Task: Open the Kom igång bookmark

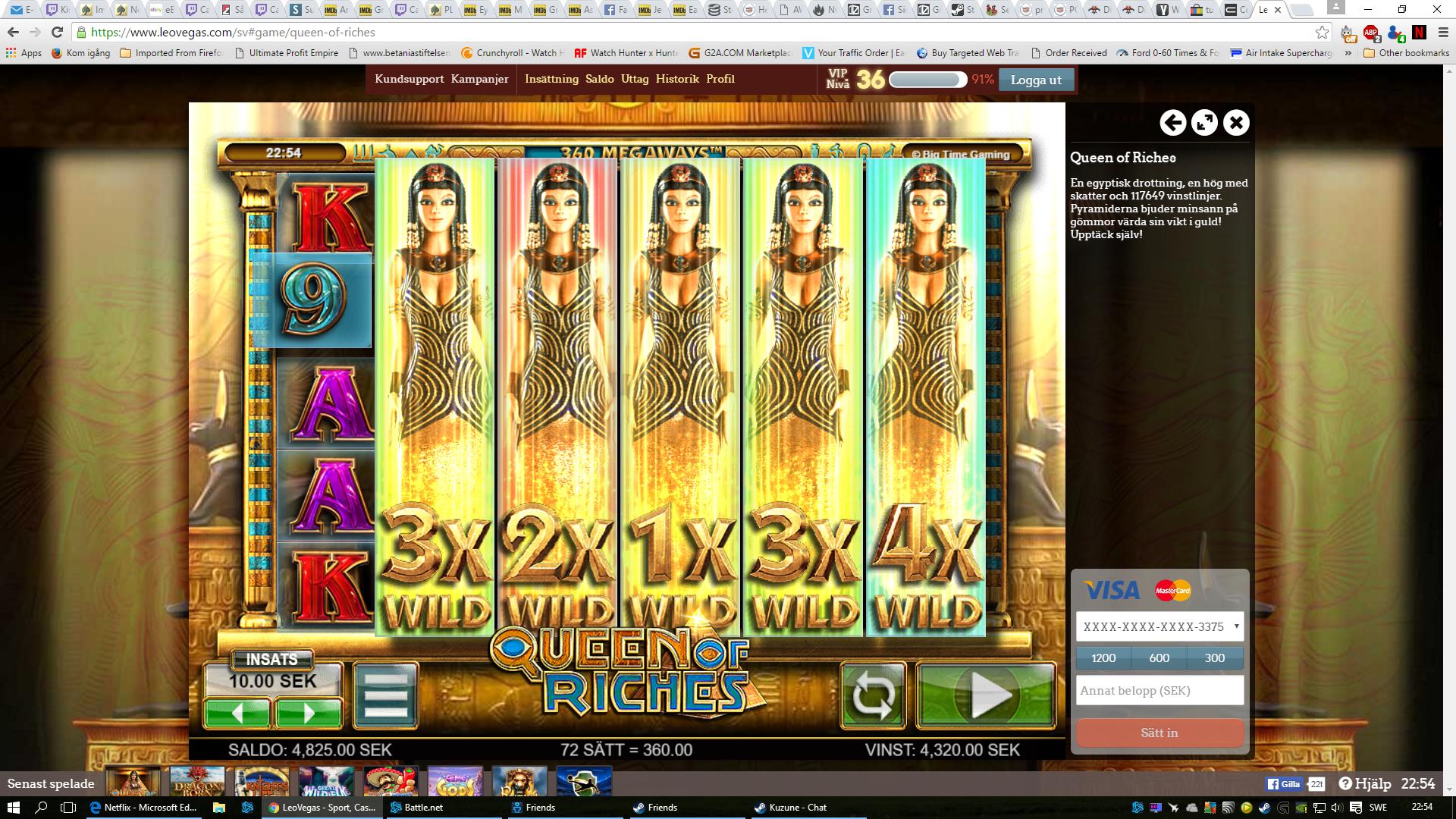Action: point(81,53)
